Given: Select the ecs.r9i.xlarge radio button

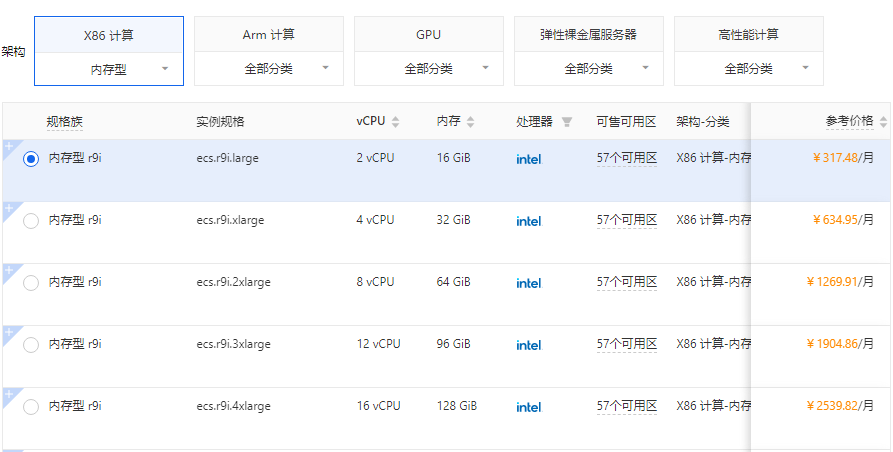Looking at the screenshot, I should tap(31, 221).
